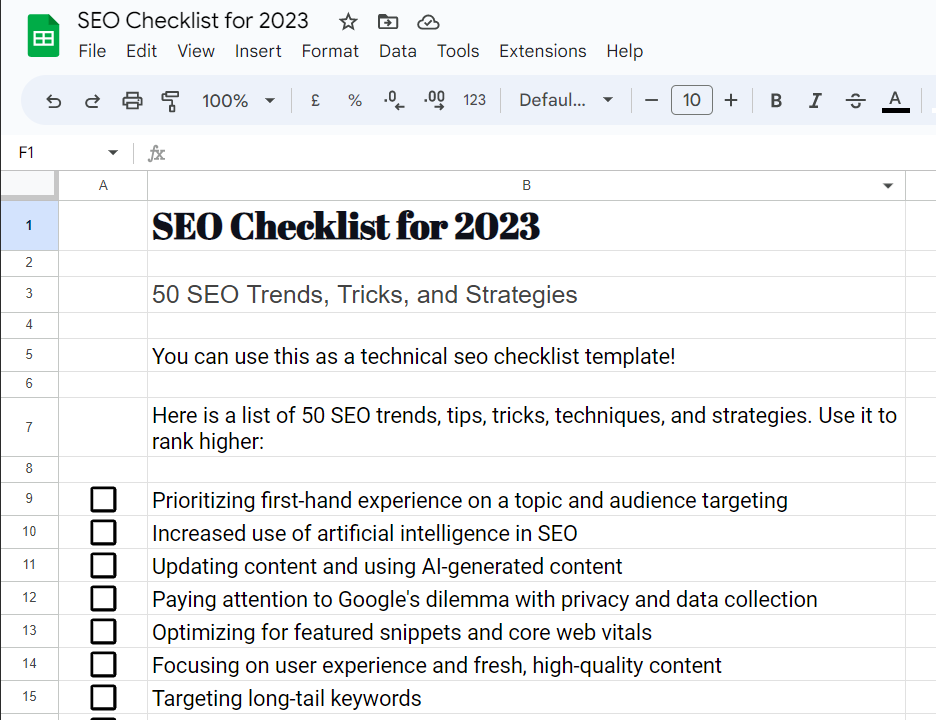Check the cloud document status icon
This screenshot has width=936, height=720.
[428, 21]
